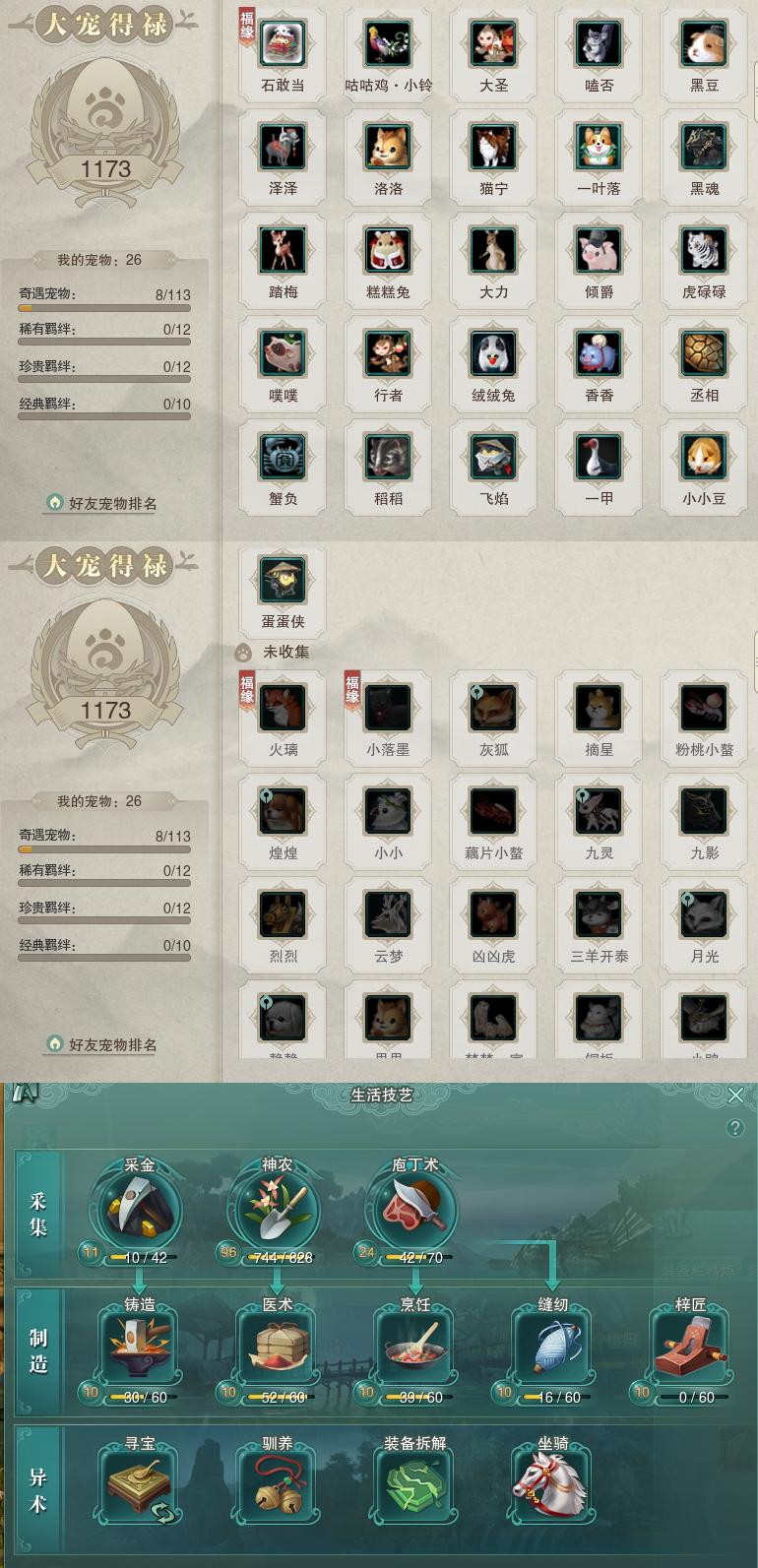Select the 缝纫 sewing skill icon

552,1348
